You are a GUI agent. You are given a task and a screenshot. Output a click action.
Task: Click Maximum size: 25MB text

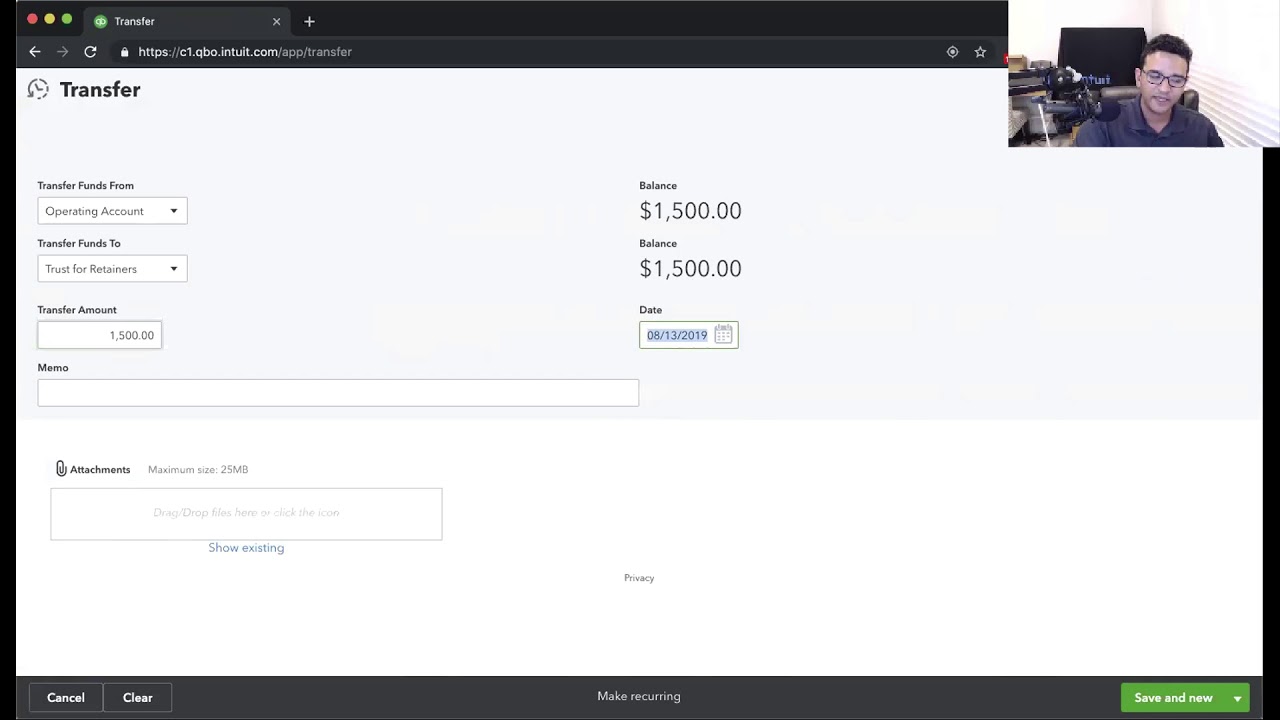(198, 469)
